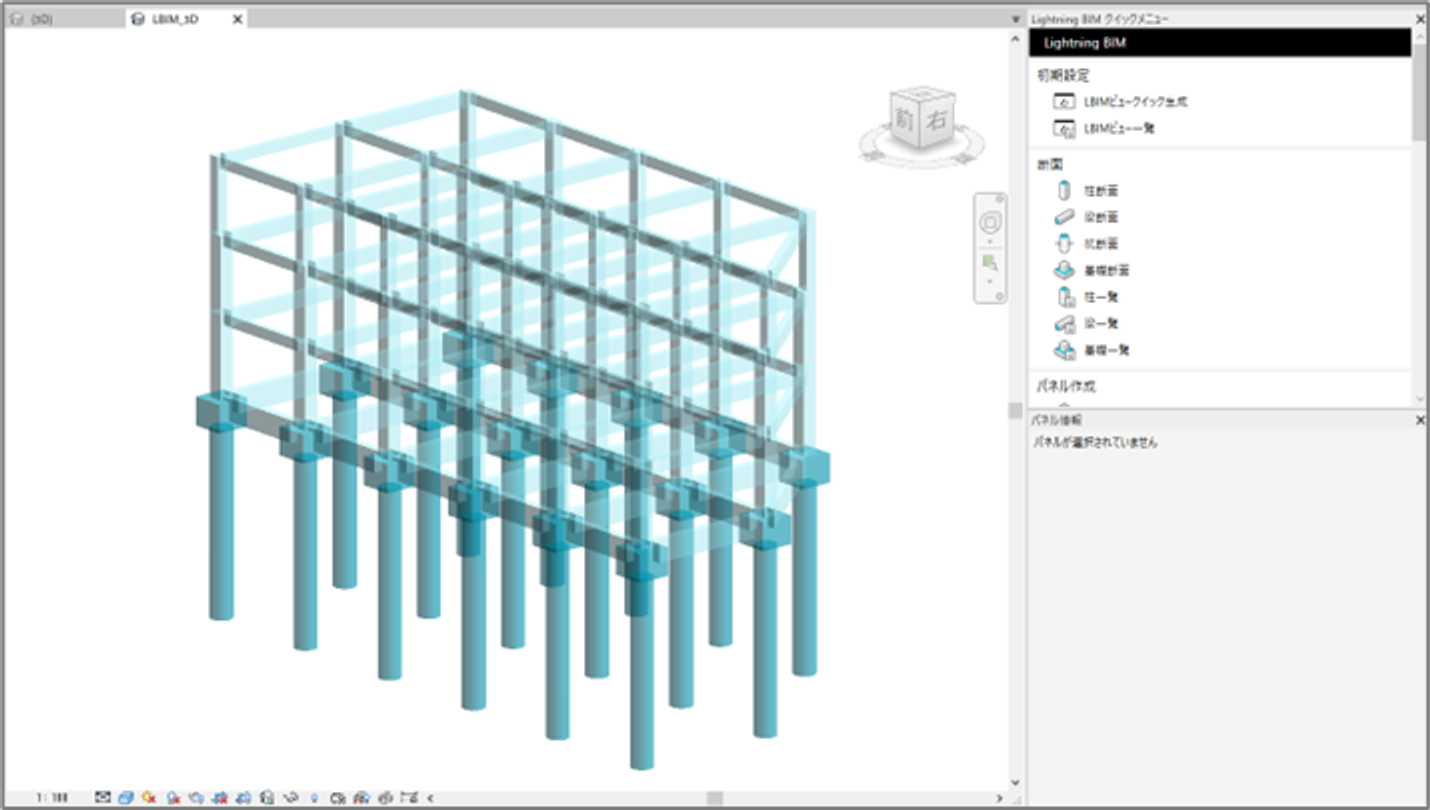Image resolution: width=1430 pixels, height=810 pixels.
Task: Click the パネル作成 section heading
Action: pyautogui.click(x=1066, y=386)
